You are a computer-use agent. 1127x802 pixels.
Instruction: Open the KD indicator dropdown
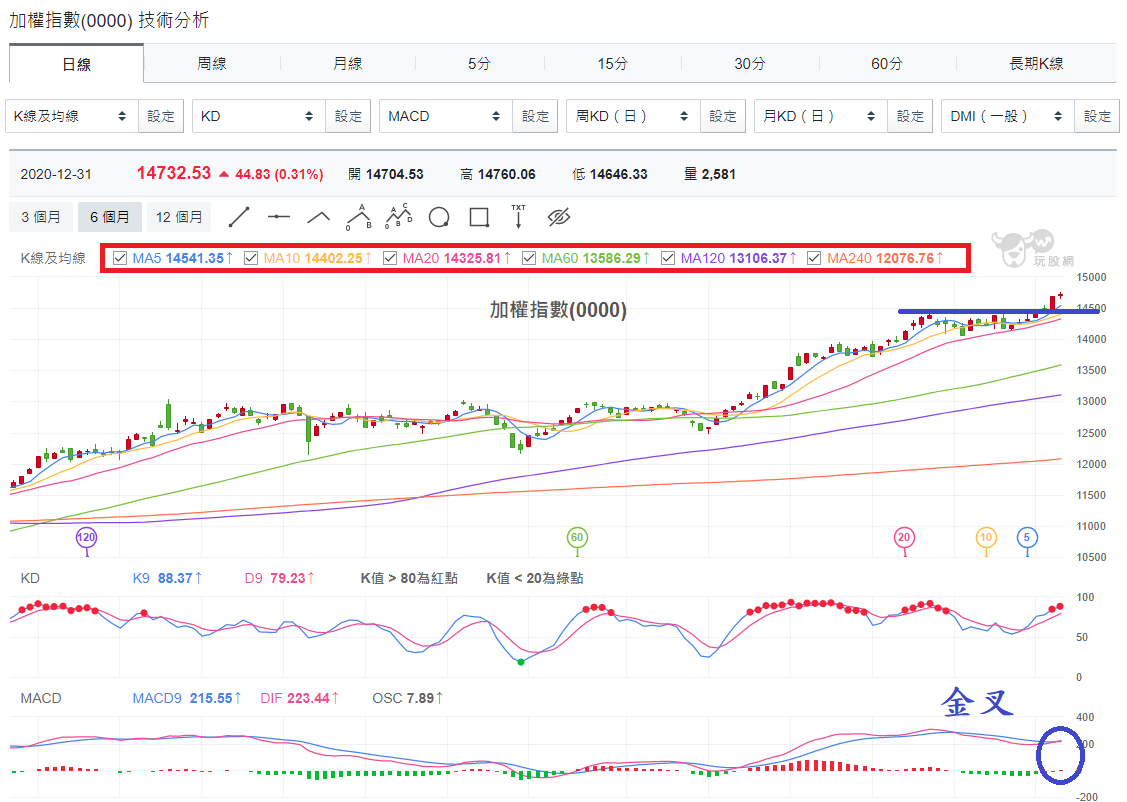click(259, 116)
